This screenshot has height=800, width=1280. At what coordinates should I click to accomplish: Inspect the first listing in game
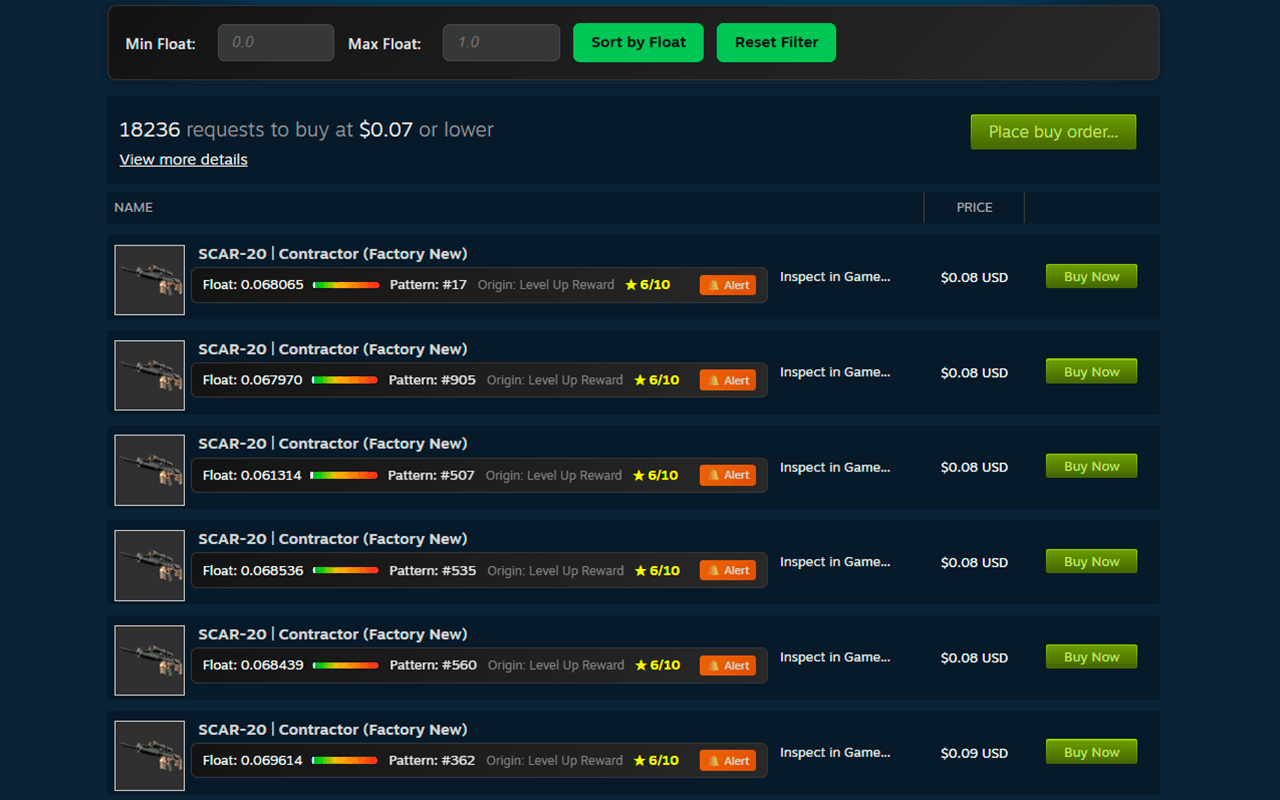[835, 277]
